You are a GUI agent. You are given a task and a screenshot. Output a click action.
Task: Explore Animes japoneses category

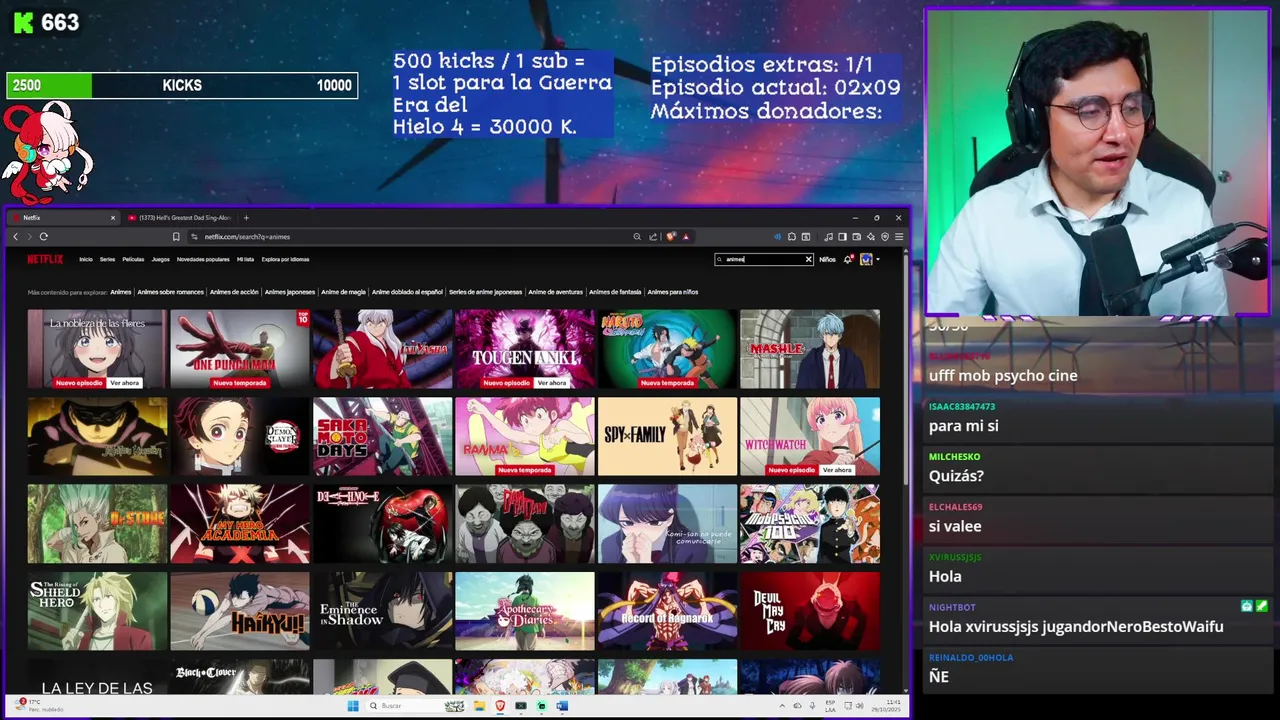pyautogui.click(x=290, y=292)
